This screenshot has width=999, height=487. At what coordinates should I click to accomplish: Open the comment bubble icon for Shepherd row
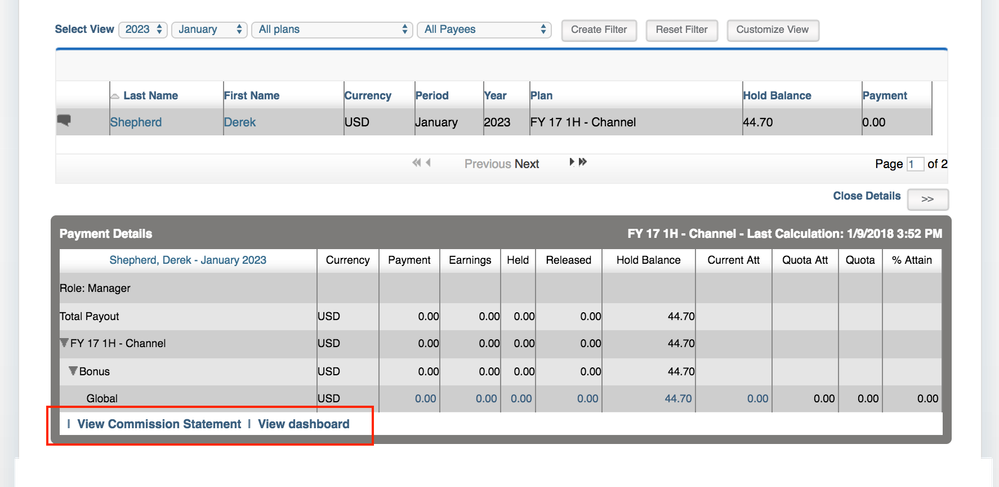click(64, 121)
